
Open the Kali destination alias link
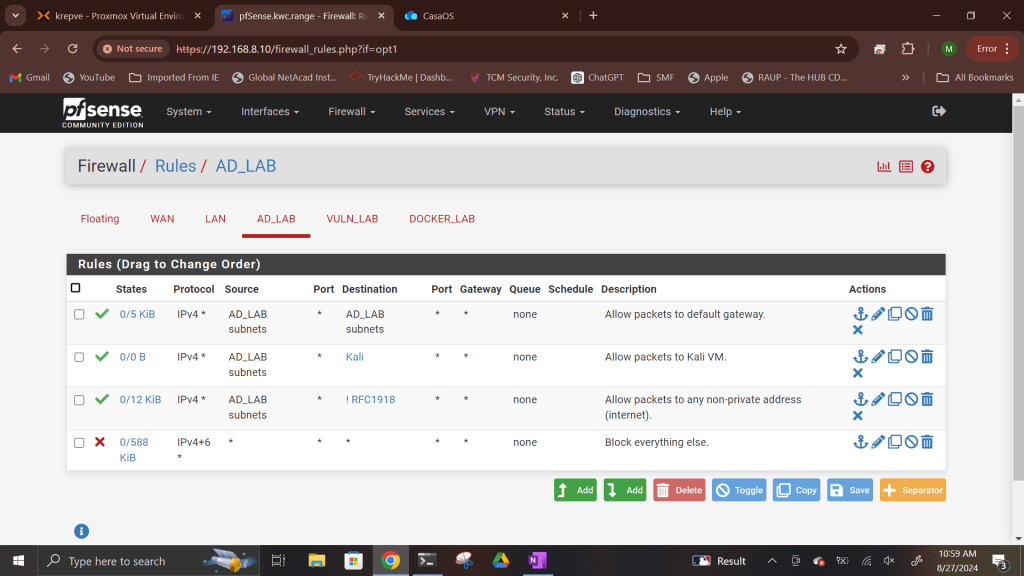(x=355, y=357)
